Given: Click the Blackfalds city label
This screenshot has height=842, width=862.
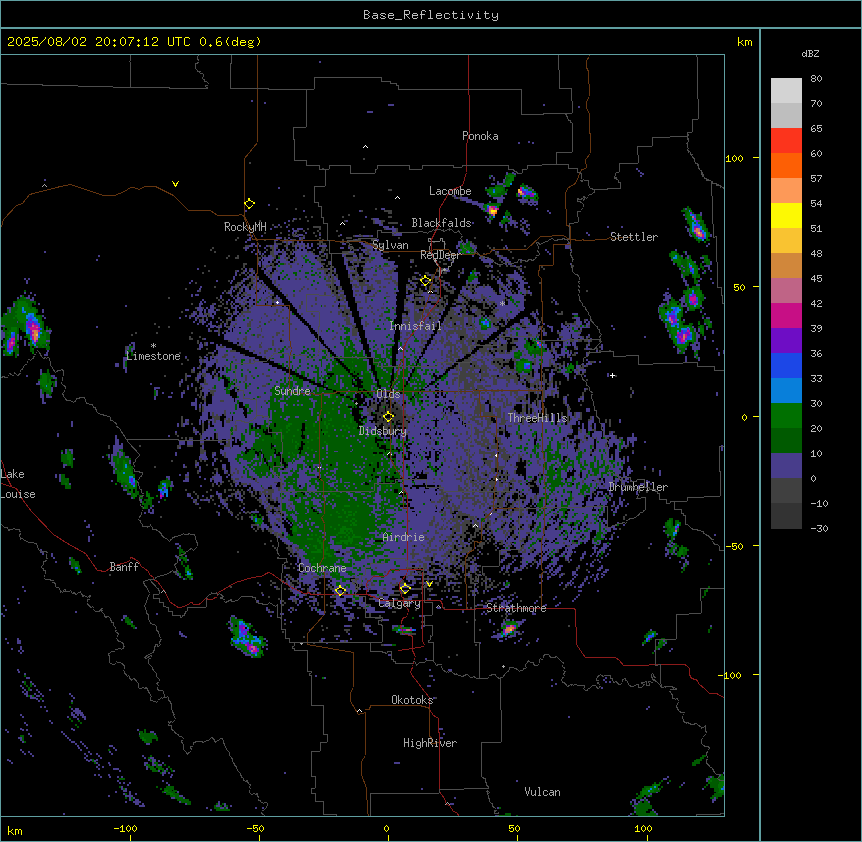Looking at the screenshot, I should coord(441,223).
